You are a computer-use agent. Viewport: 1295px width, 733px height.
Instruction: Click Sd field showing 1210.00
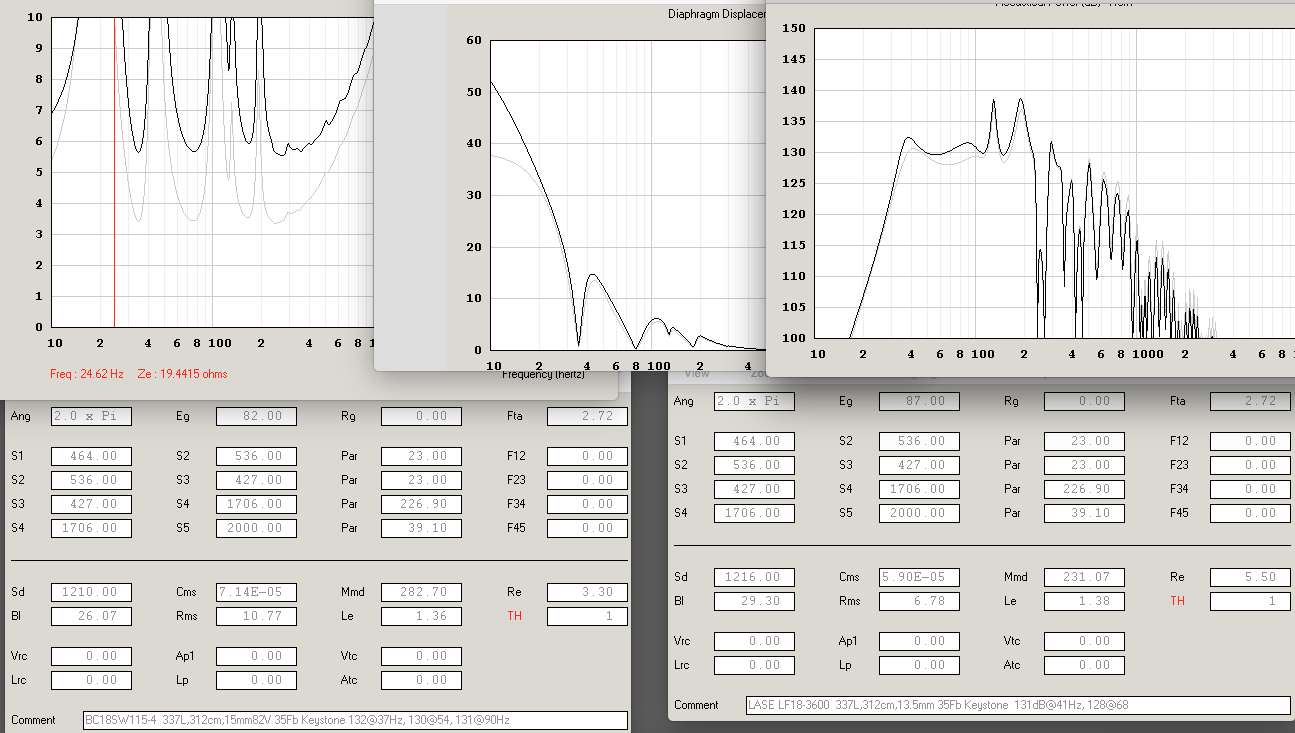[91, 592]
